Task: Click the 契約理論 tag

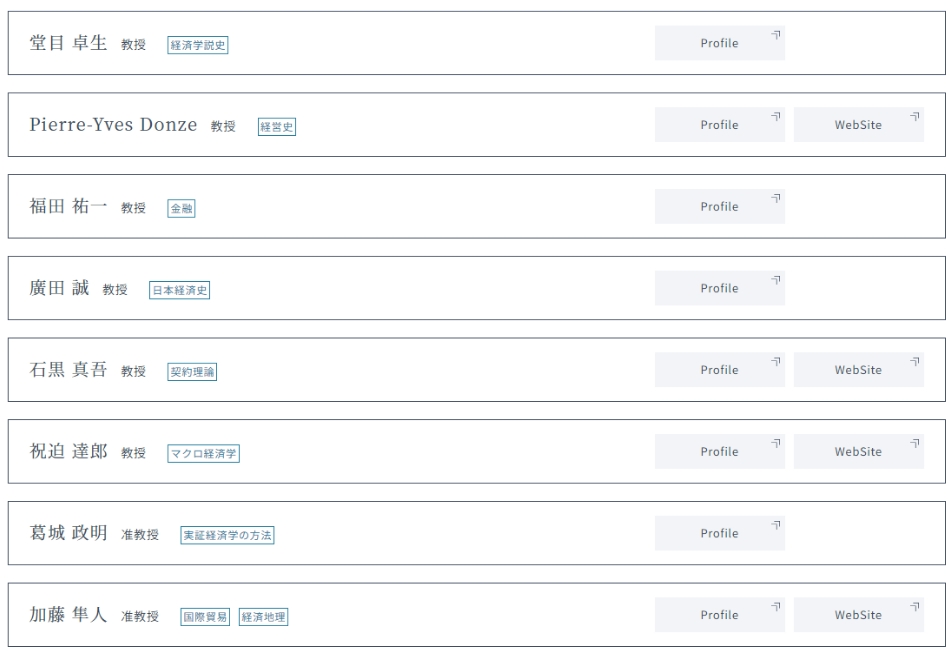Action: click(x=192, y=372)
